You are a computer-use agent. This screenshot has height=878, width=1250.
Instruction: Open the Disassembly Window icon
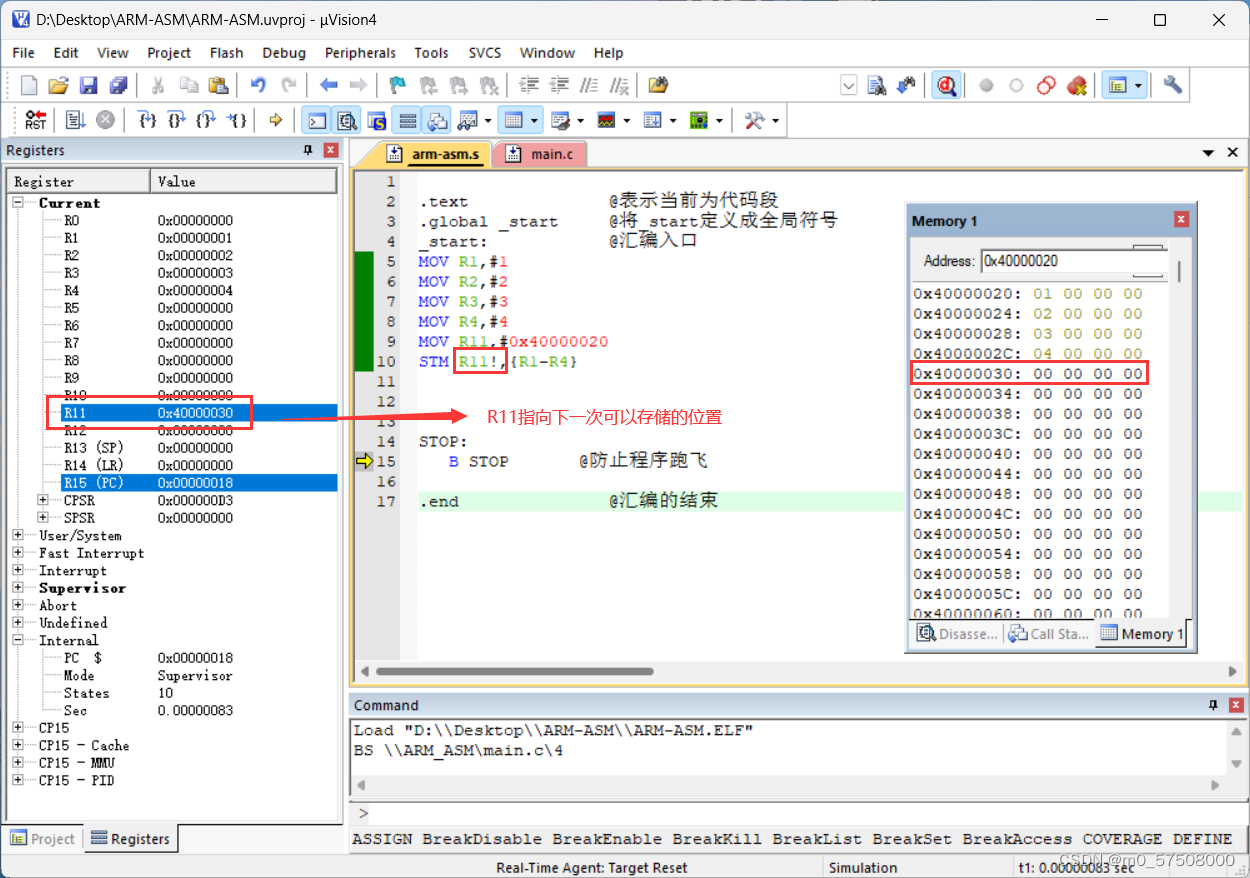[347, 120]
